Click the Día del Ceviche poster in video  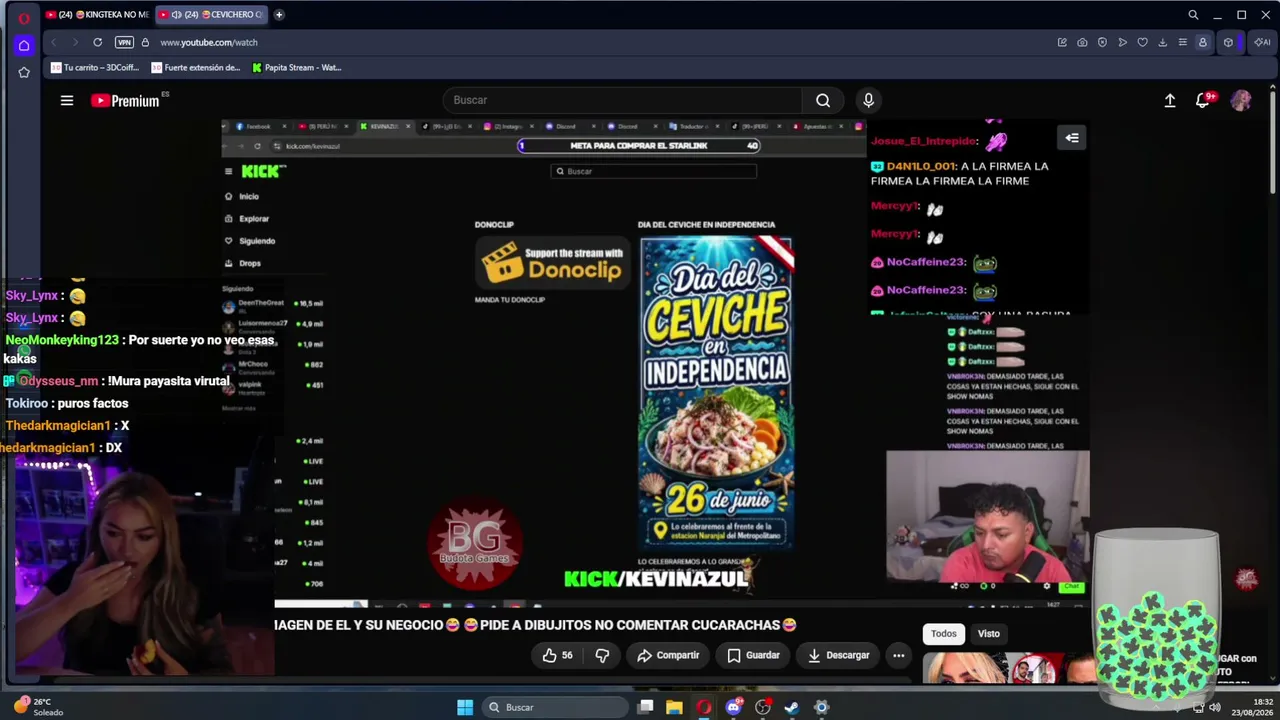tap(716, 392)
